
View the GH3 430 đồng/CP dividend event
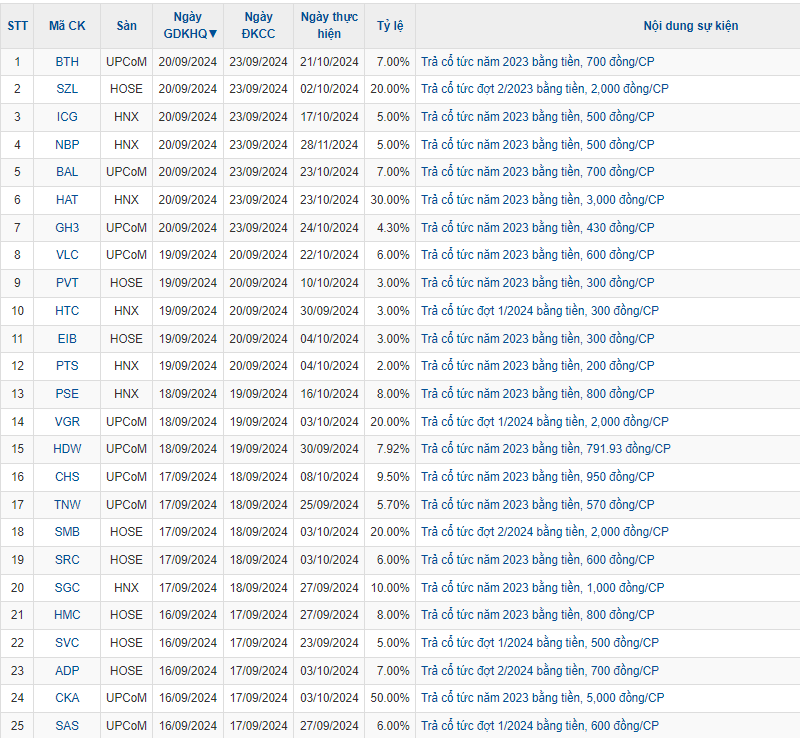click(x=537, y=228)
